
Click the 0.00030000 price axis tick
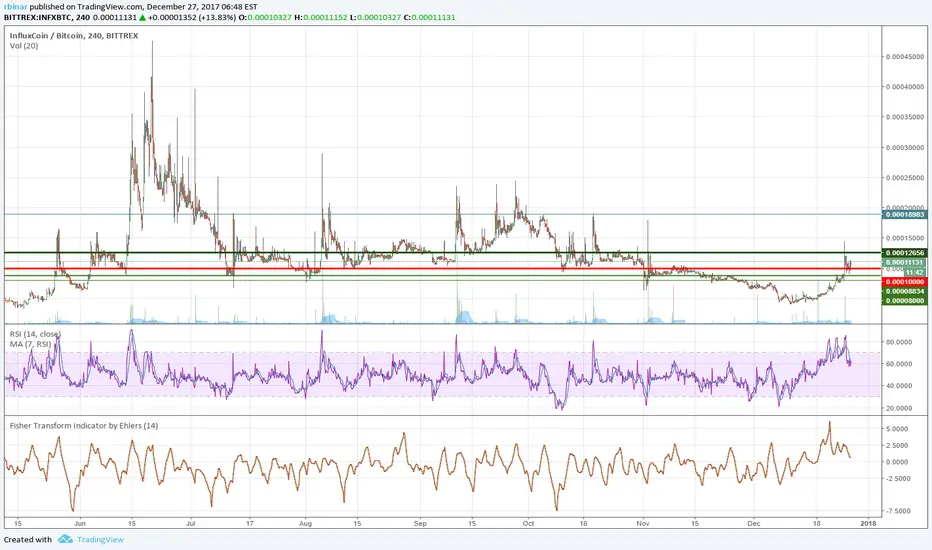tap(905, 147)
